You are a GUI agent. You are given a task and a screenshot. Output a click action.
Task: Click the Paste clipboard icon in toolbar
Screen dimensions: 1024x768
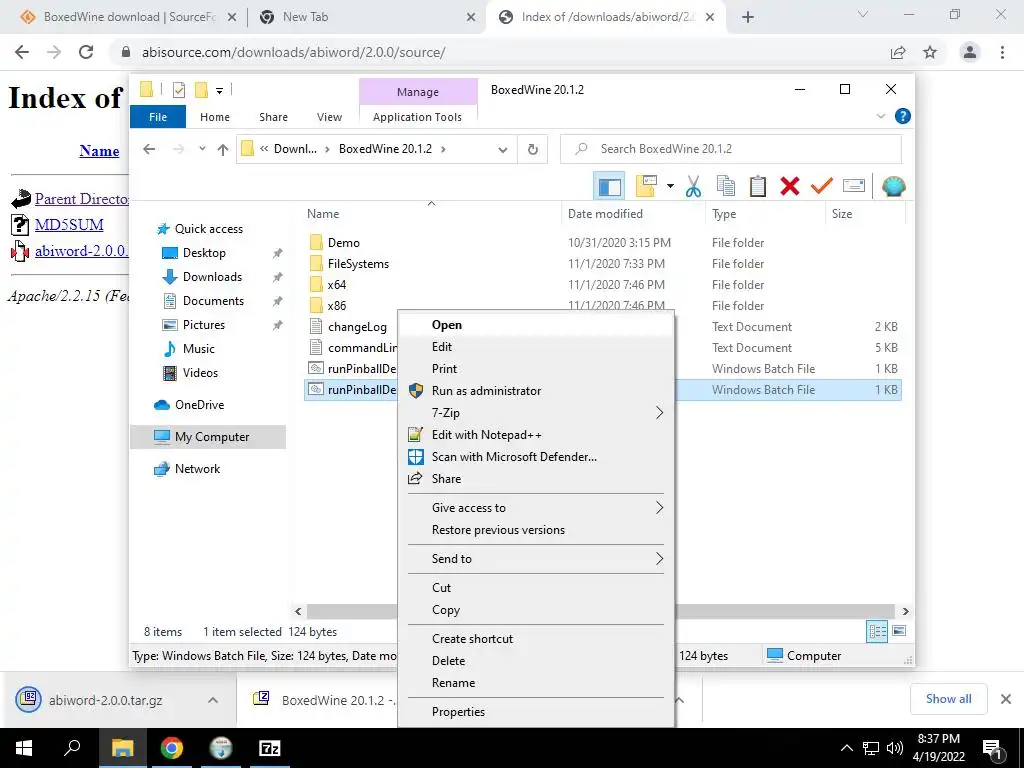point(758,186)
